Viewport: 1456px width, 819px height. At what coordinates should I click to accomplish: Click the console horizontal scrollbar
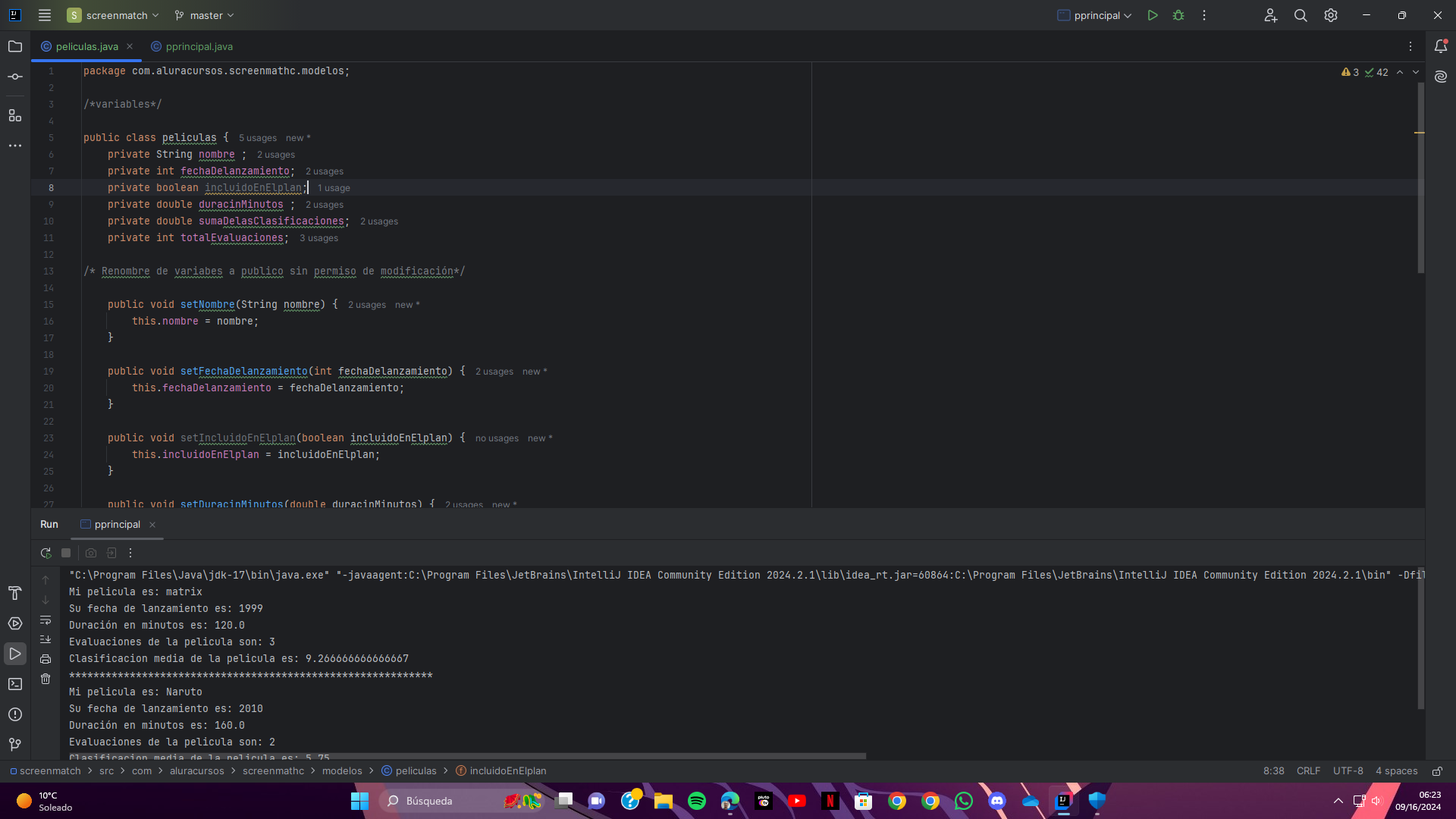point(466,756)
